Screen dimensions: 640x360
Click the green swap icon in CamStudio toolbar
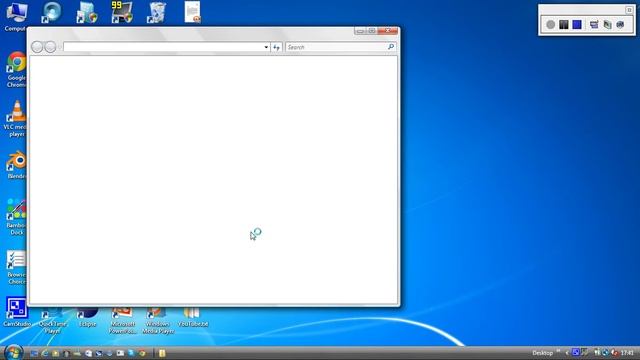tap(607, 24)
